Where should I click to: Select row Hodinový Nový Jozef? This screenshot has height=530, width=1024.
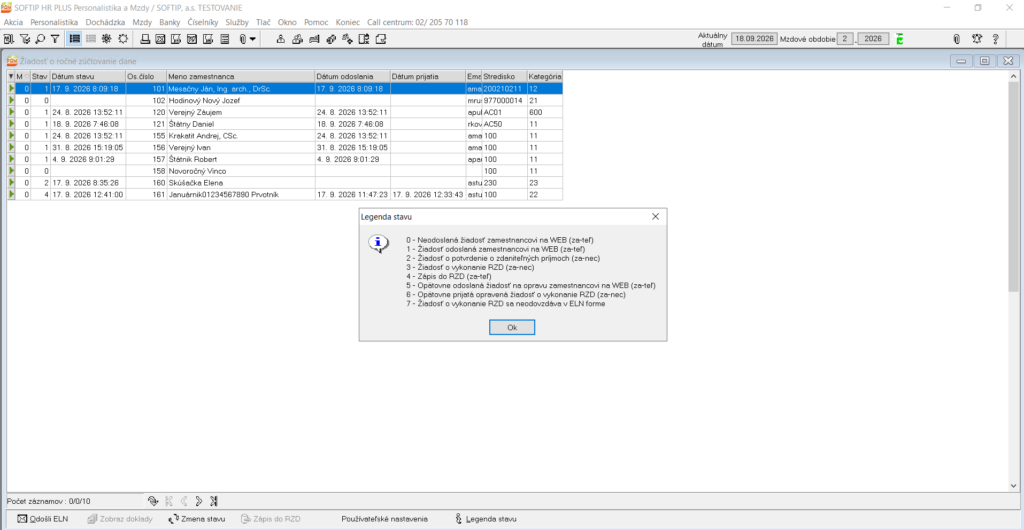tap(284, 101)
